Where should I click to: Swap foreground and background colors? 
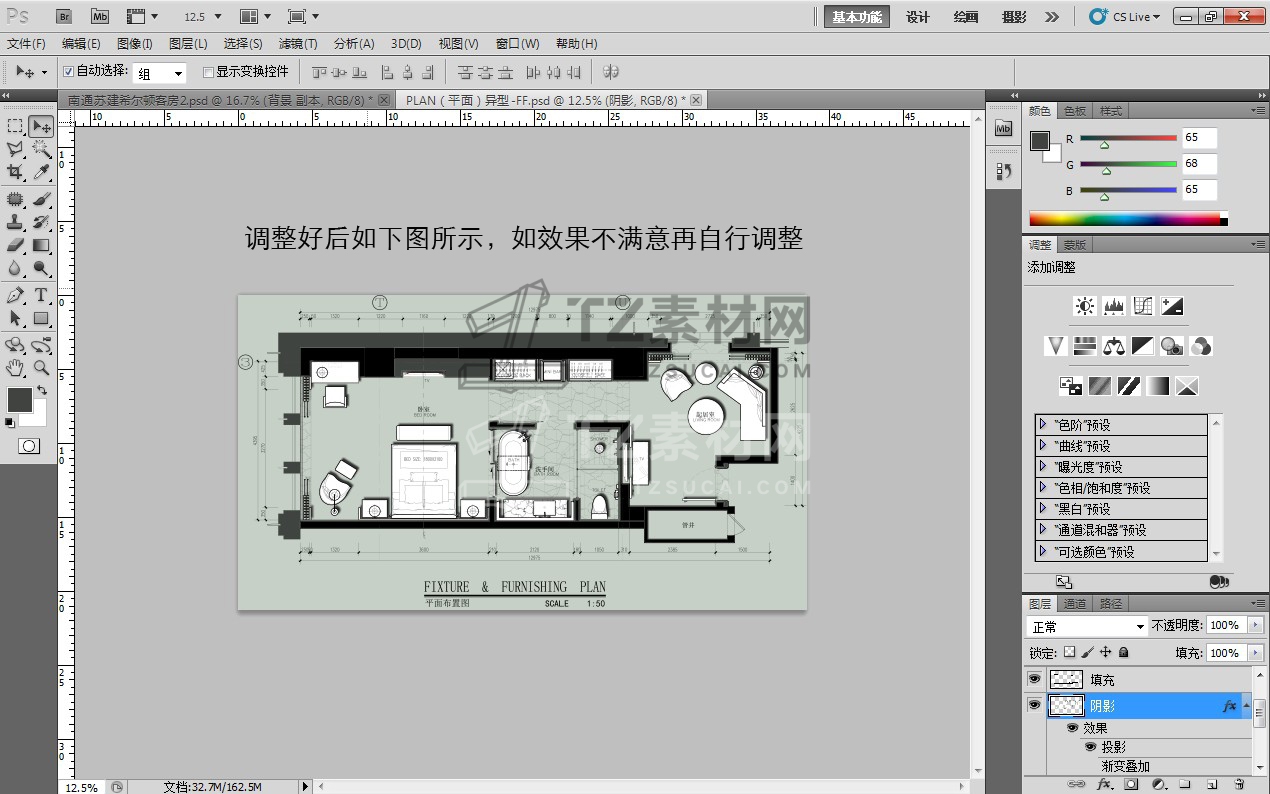point(42,390)
